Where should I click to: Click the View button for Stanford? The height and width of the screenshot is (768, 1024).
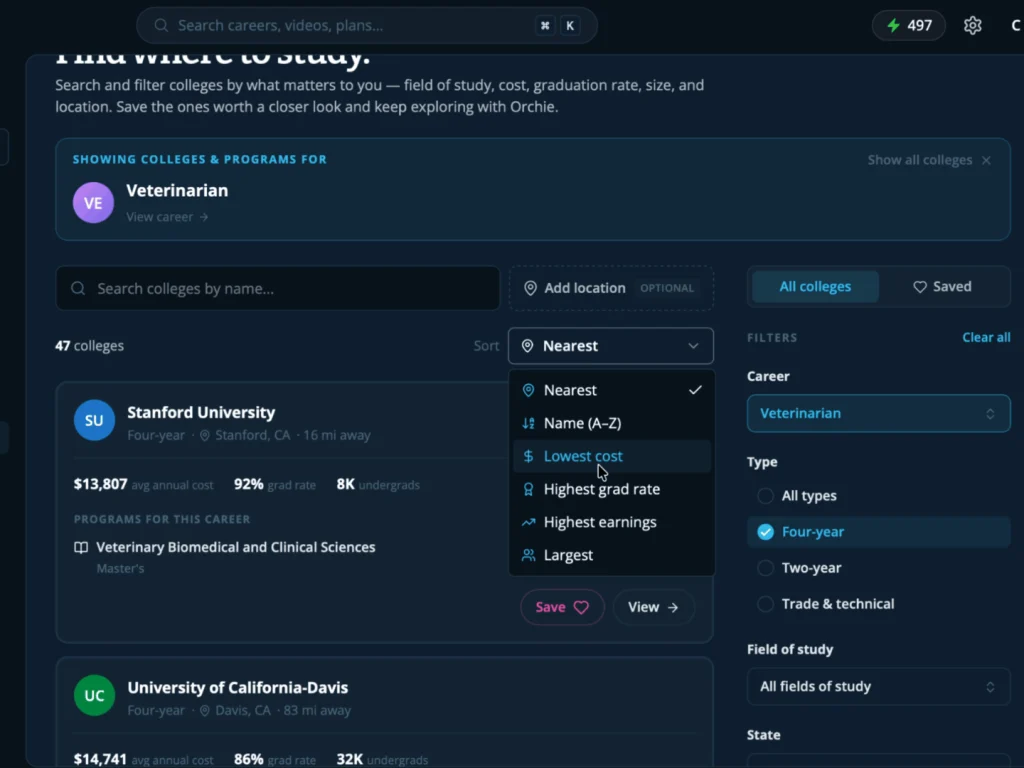point(653,607)
